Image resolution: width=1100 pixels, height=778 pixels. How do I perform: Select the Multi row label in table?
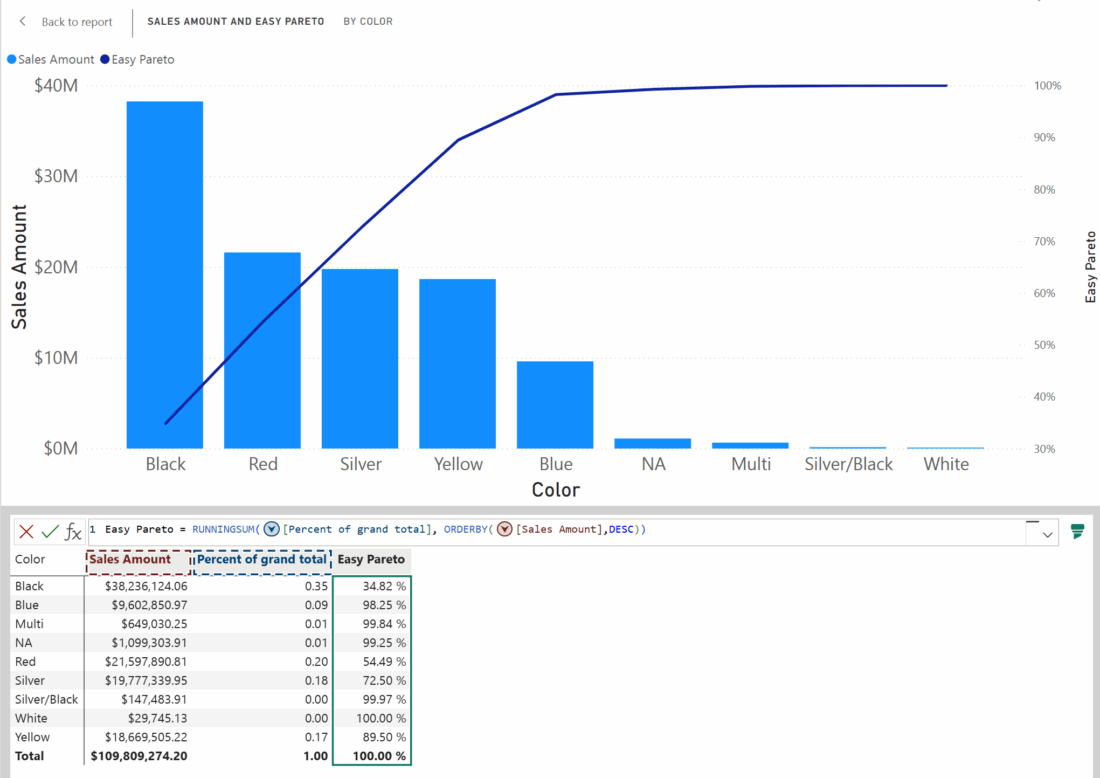pos(29,624)
